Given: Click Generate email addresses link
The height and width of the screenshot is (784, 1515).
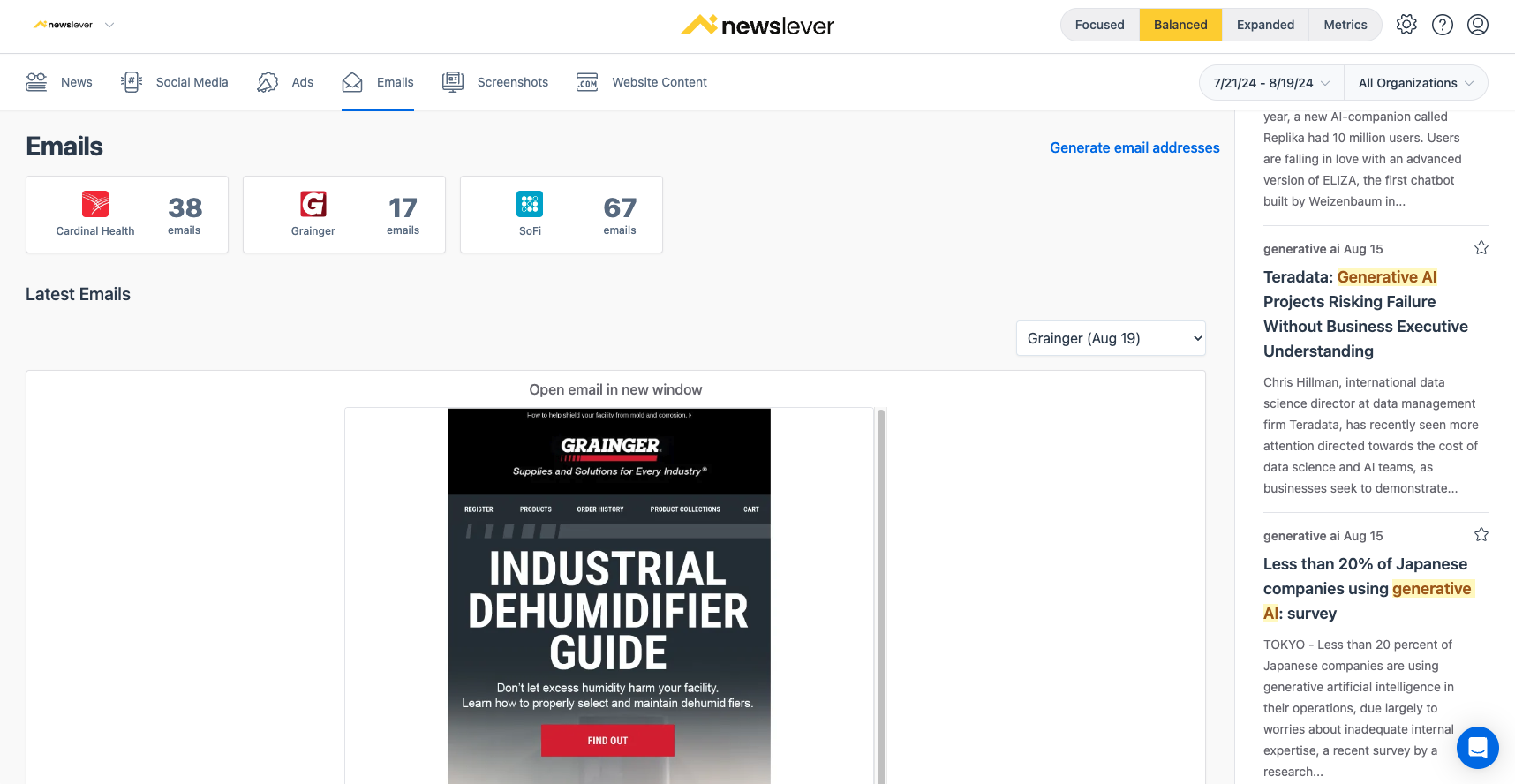Looking at the screenshot, I should point(1134,147).
